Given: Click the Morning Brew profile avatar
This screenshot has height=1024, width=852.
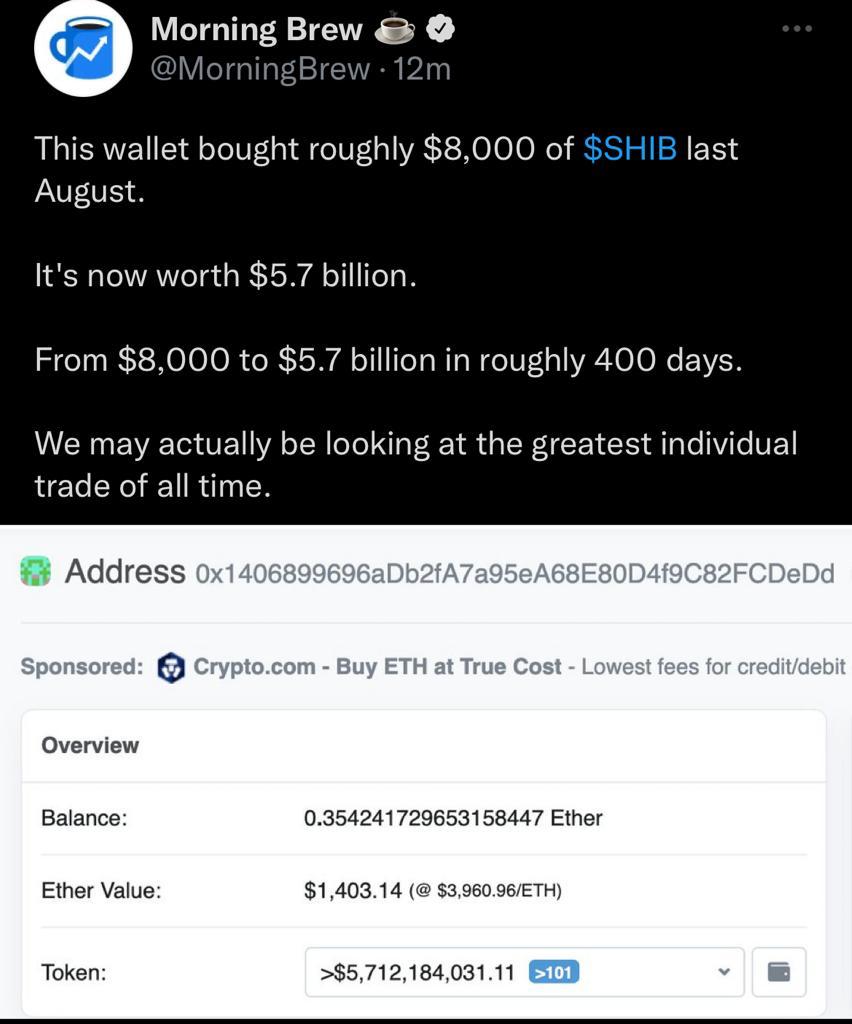Looking at the screenshot, I should coord(84,48).
